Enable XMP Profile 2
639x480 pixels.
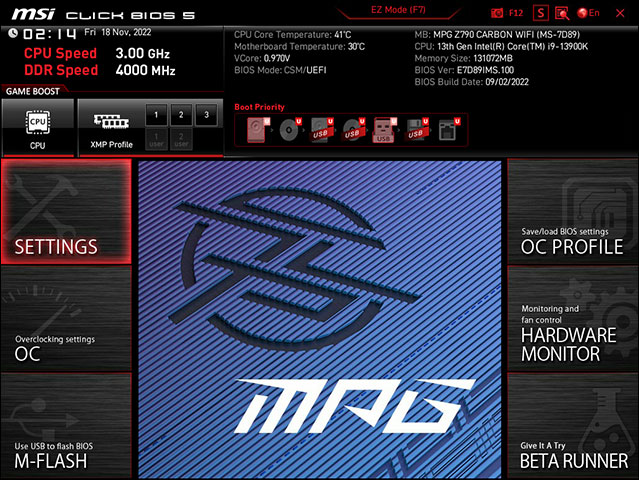(181, 114)
